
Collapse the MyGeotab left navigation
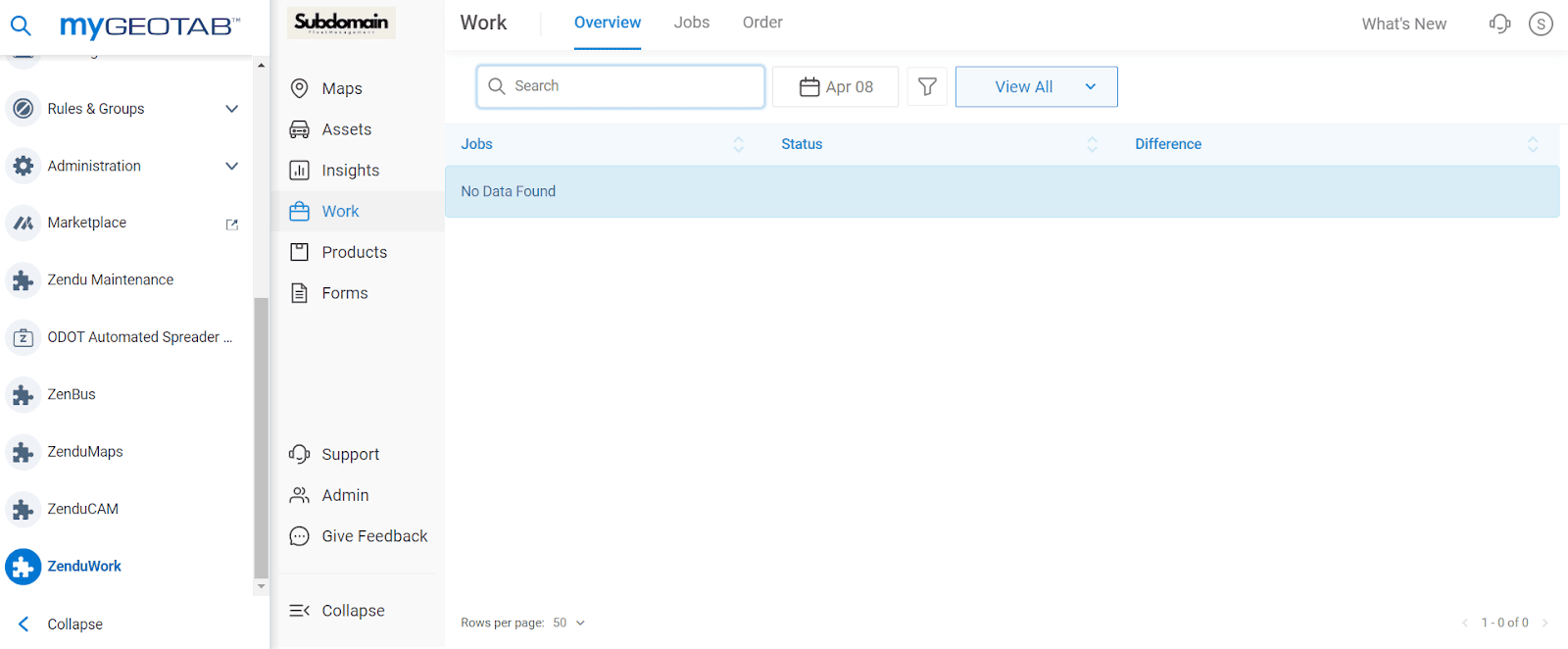coord(61,624)
